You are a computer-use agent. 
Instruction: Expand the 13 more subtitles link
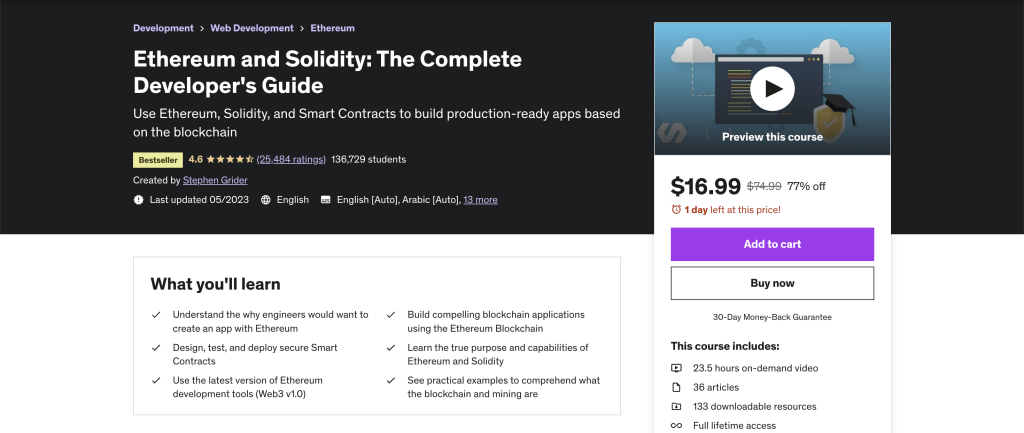(481, 200)
